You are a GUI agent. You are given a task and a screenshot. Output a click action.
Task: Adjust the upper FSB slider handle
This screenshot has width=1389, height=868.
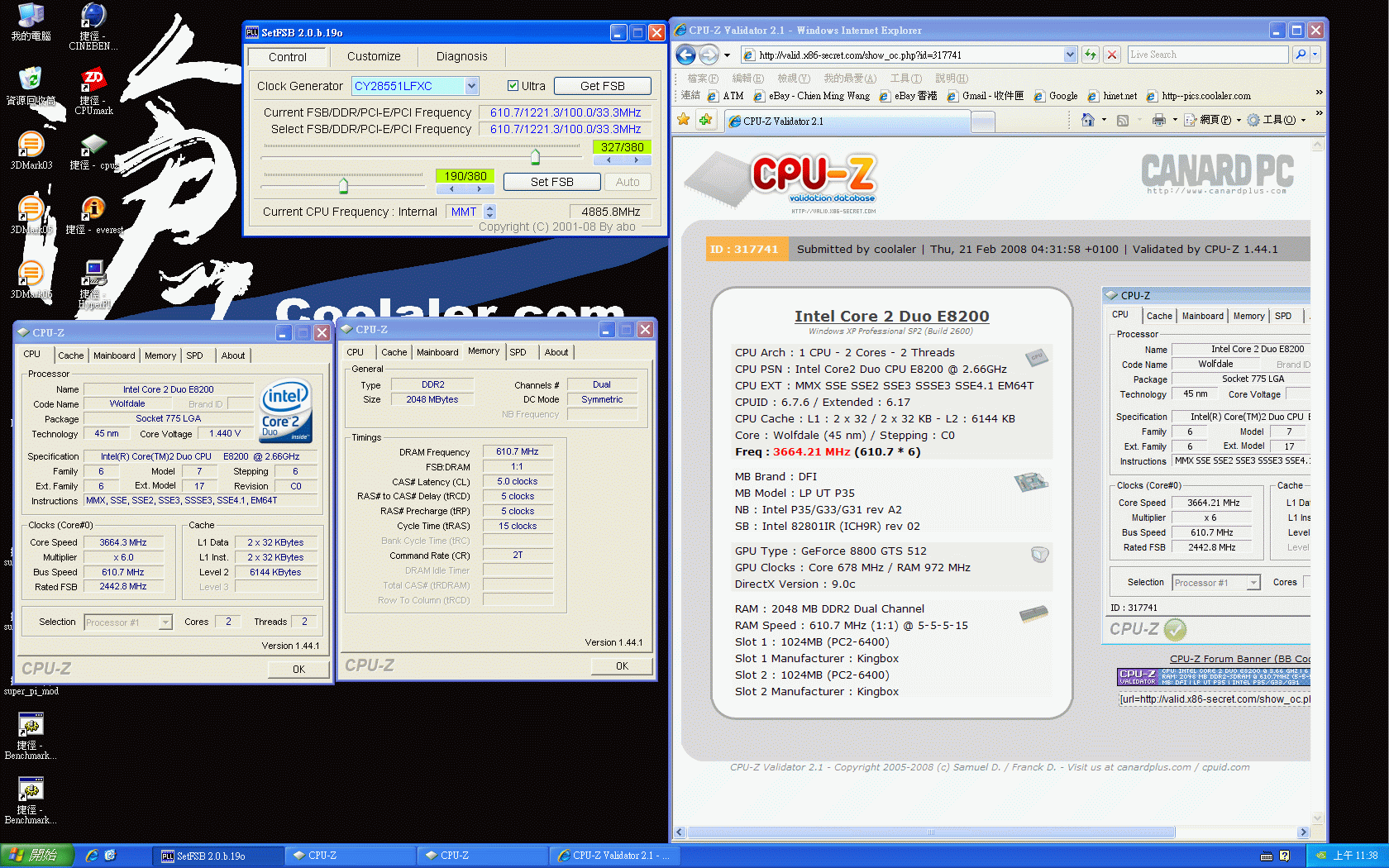coord(535,157)
